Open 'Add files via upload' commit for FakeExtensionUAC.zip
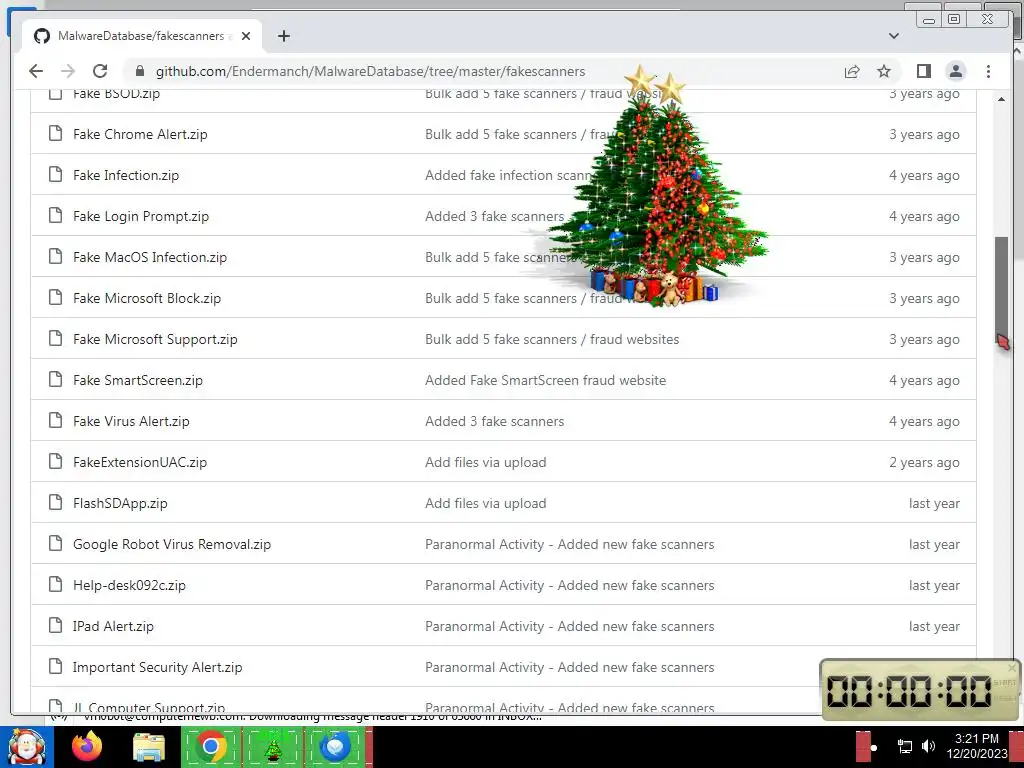1024x768 pixels. [x=485, y=462]
